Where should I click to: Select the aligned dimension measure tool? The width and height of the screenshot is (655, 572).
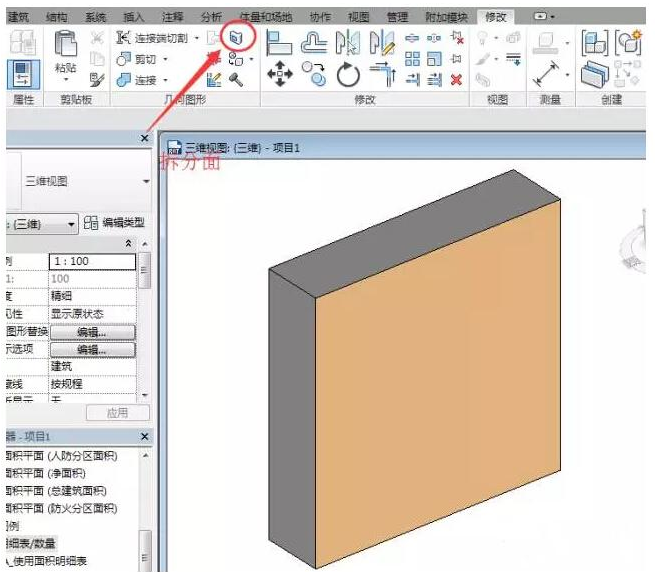tap(547, 76)
